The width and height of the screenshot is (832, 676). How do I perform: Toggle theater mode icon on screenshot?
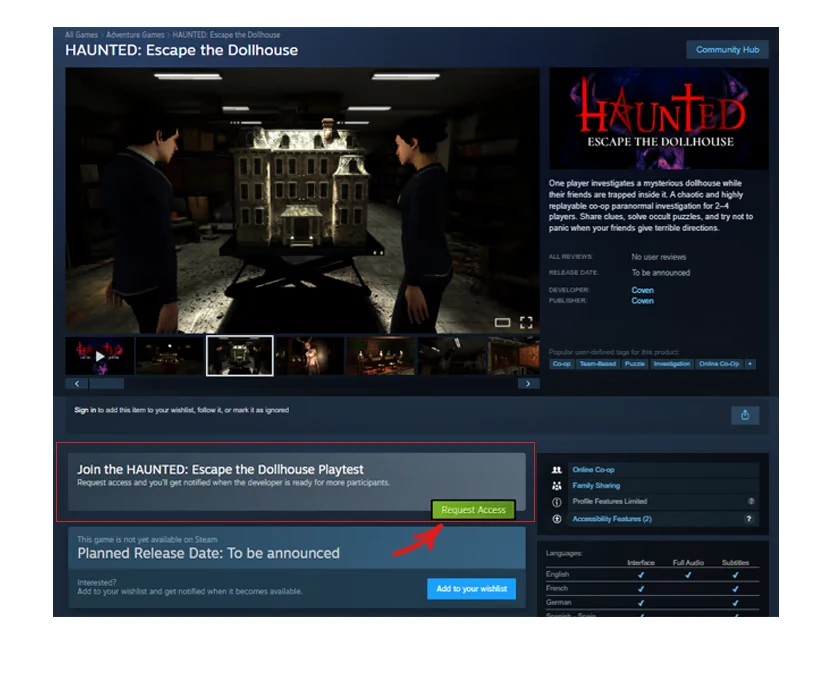(502, 323)
